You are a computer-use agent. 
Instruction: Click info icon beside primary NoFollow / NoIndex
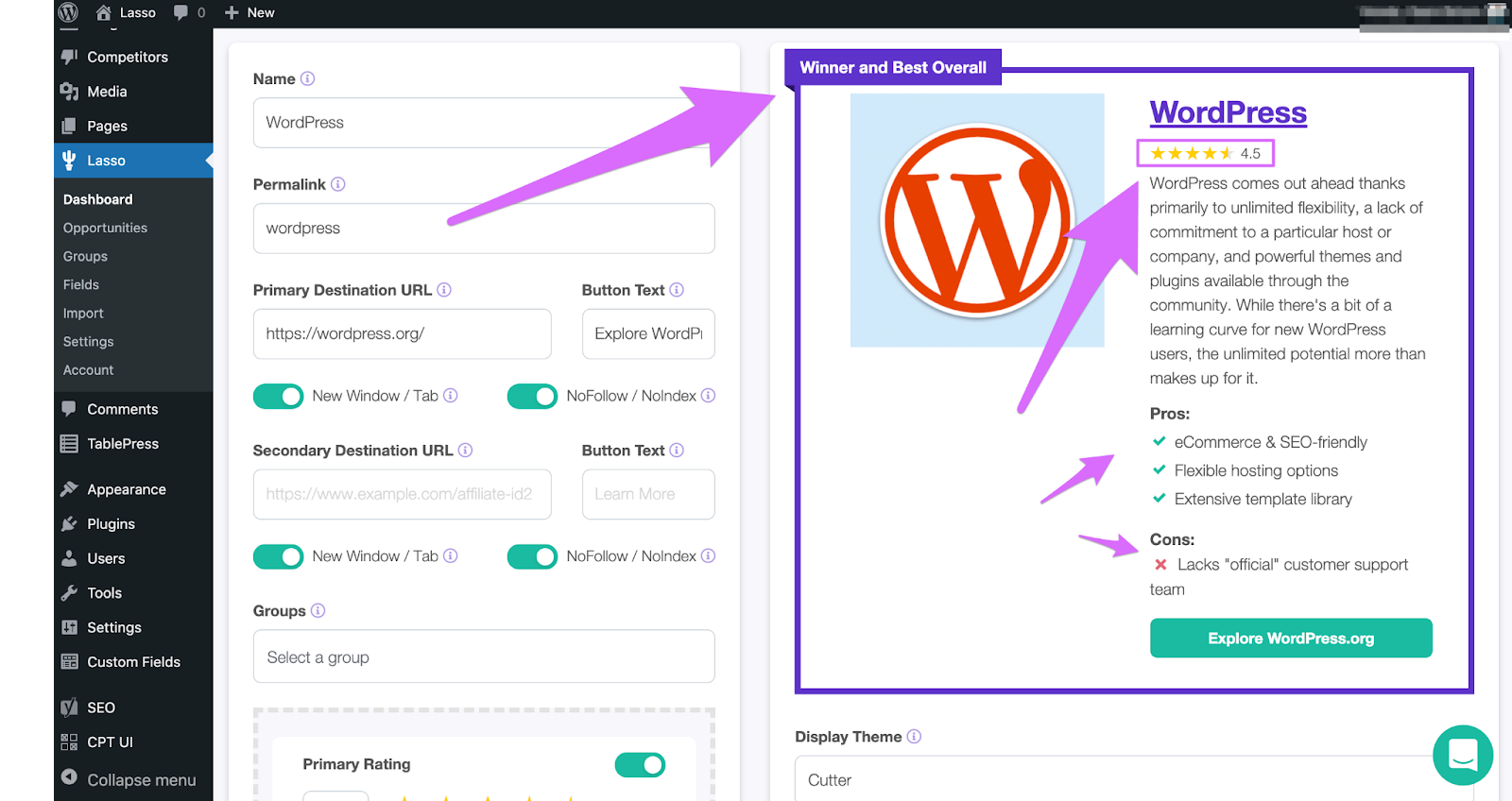708,396
